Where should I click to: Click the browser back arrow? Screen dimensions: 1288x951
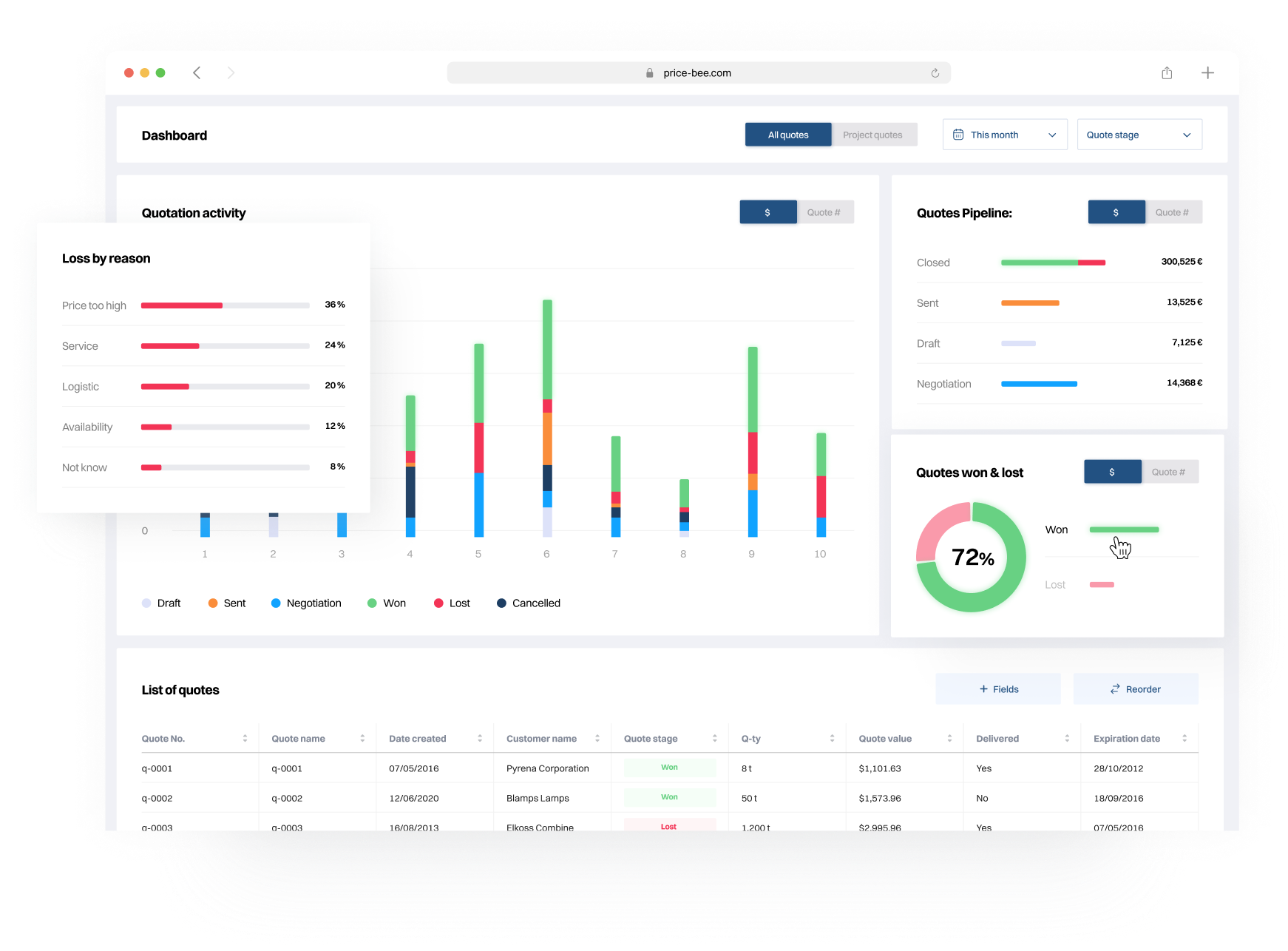(x=197, y=72)
